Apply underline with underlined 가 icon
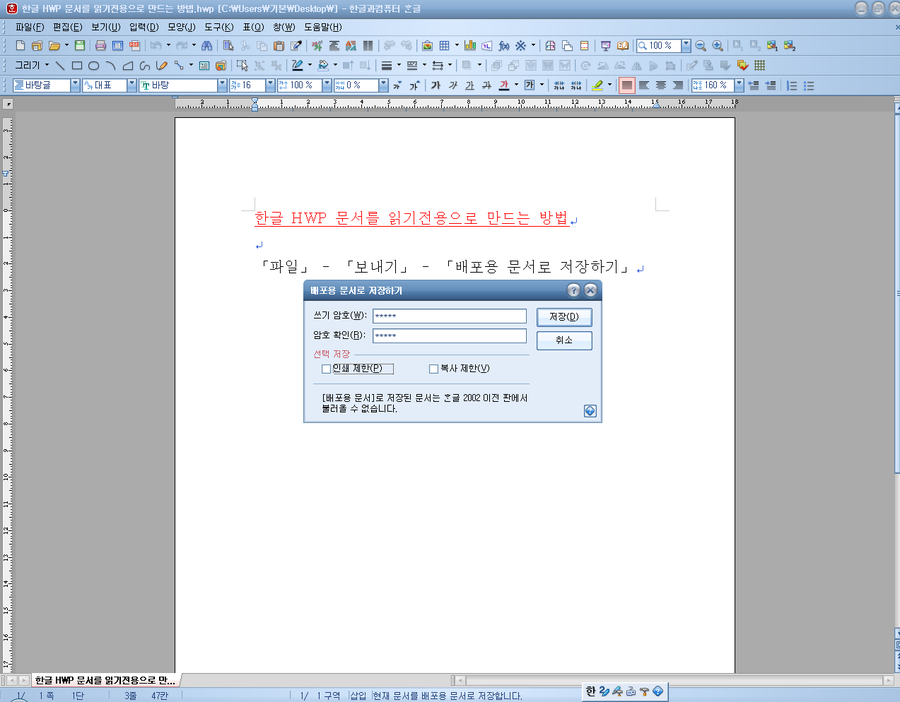Image resolution: width=900 pixels, height=702 pixels. (x=470, y=86)
